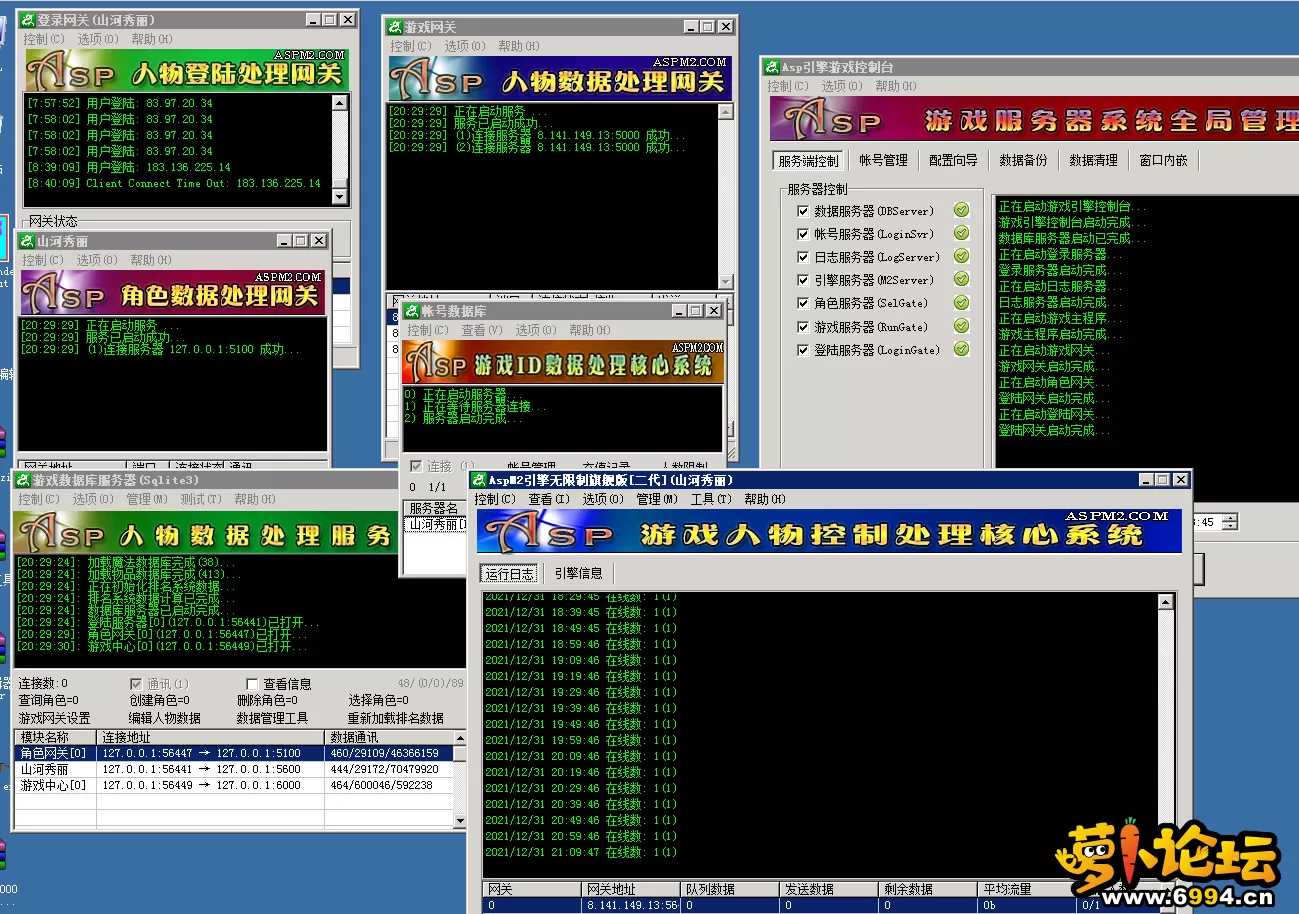This screenshot has width=1299, height=914.
Task: Uncheck 日志服务器 (LogServer) checkbox
Action: (x=803, y=257)
